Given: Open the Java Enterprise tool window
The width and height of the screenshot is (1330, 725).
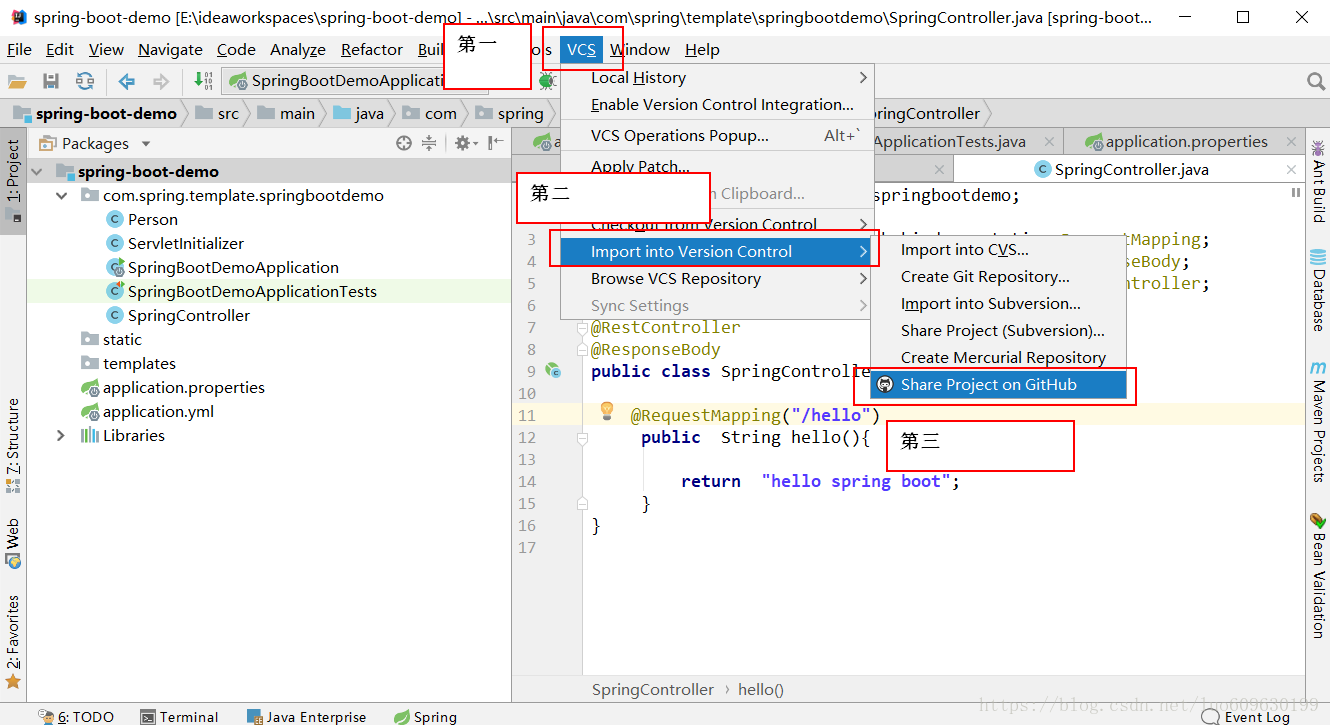Looking at the screenshot, I should [306, 716].
